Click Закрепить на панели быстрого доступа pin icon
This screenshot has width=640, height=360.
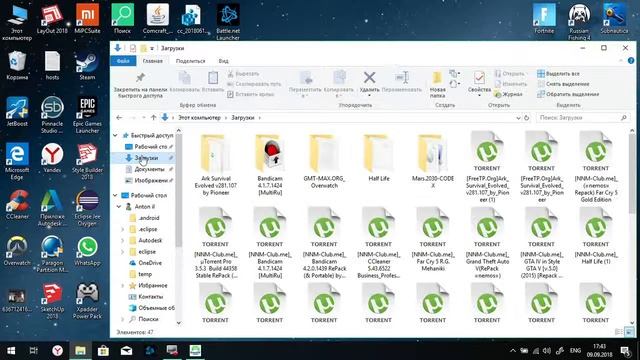click(140, 85)
